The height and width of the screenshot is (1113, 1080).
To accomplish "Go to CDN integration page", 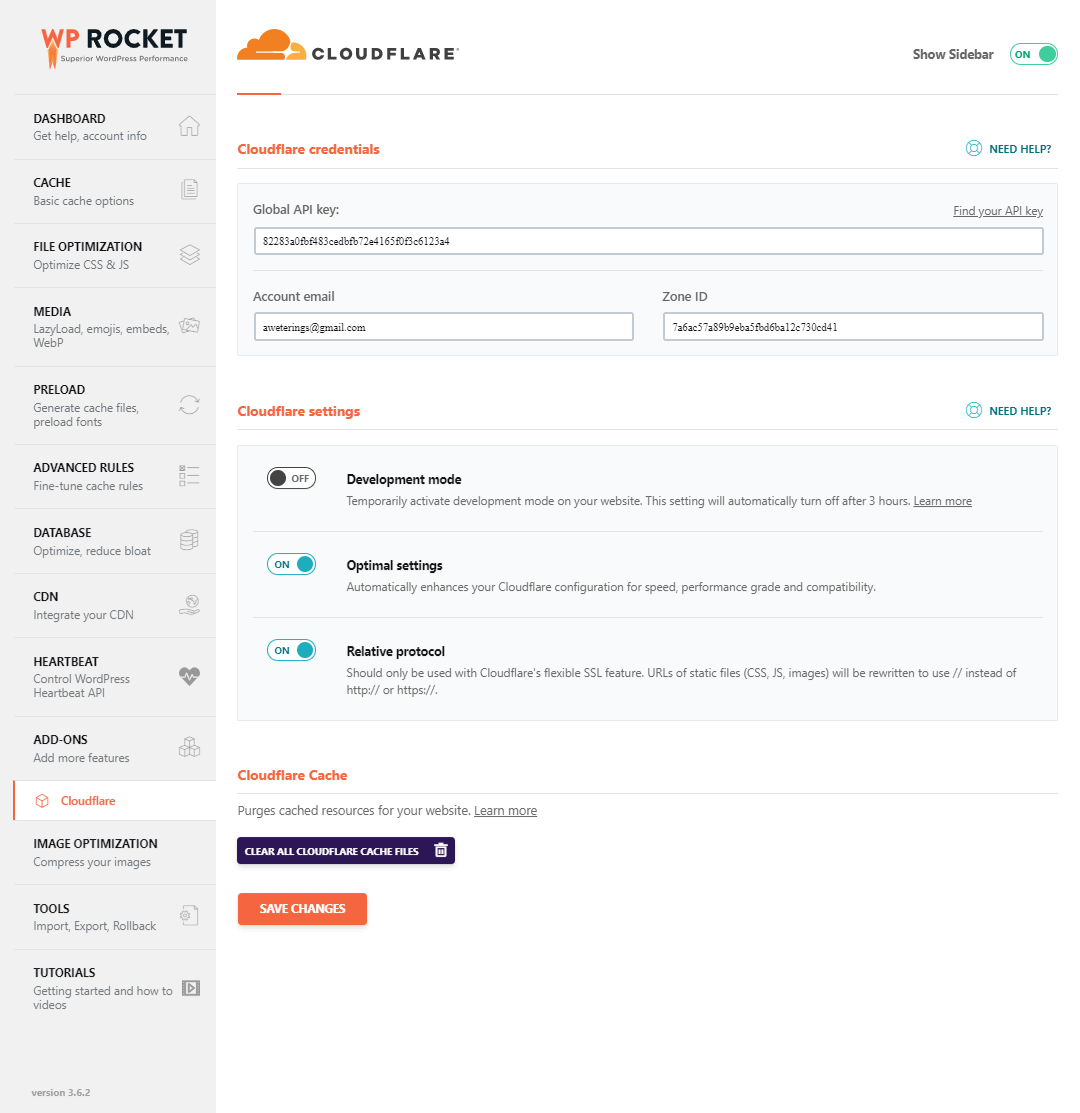I will (114, 605).
